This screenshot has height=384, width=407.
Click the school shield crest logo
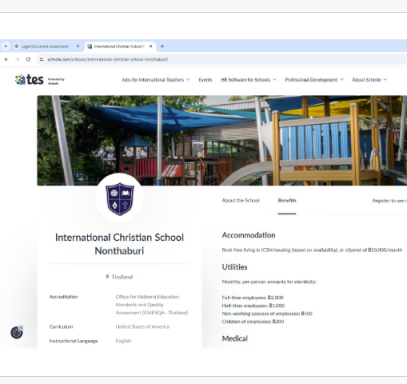120,199
